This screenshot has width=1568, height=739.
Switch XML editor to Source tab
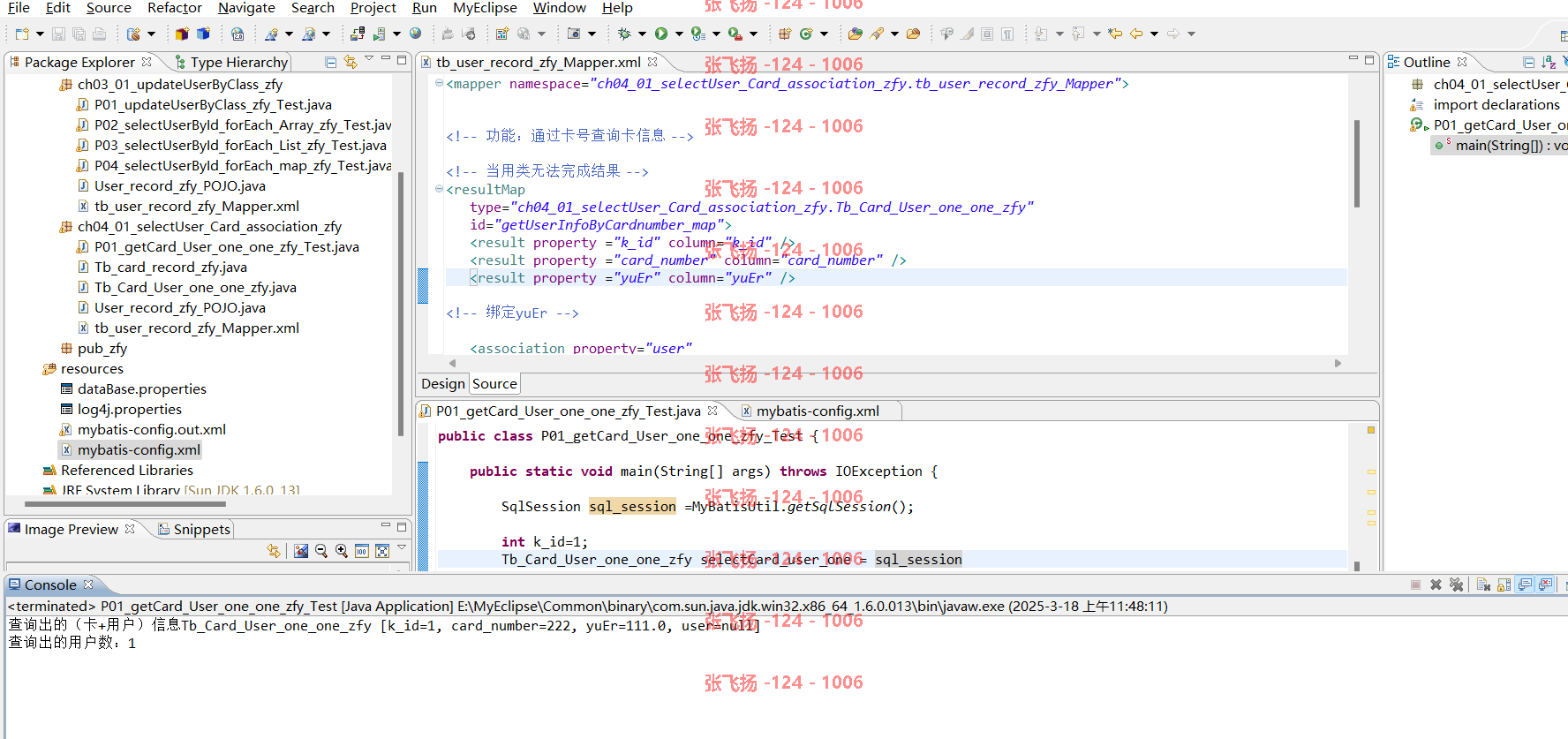[x=494, y=383]
